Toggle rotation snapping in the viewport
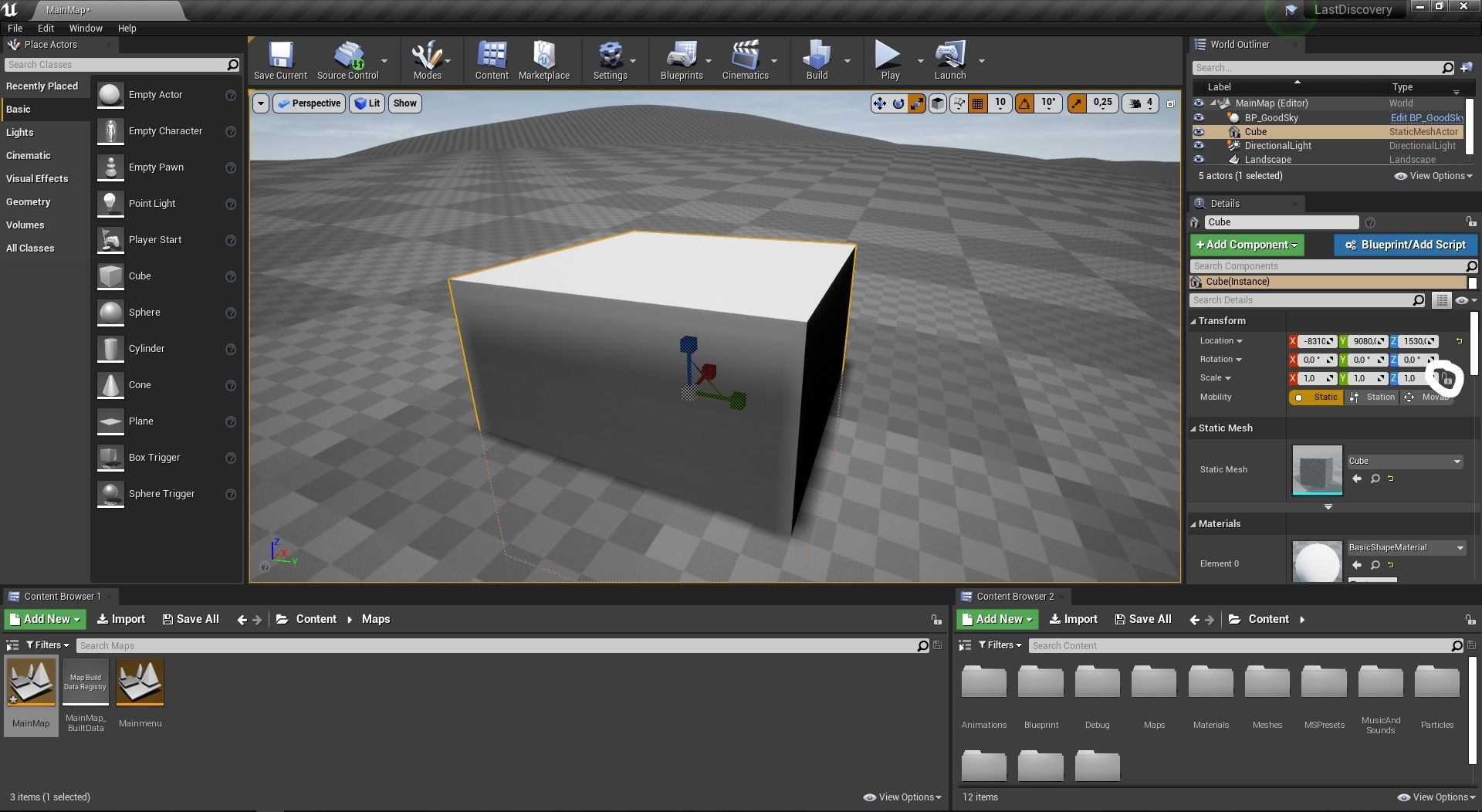The height and width of the screenshot is (812, 1482). tap(1024, 103)
